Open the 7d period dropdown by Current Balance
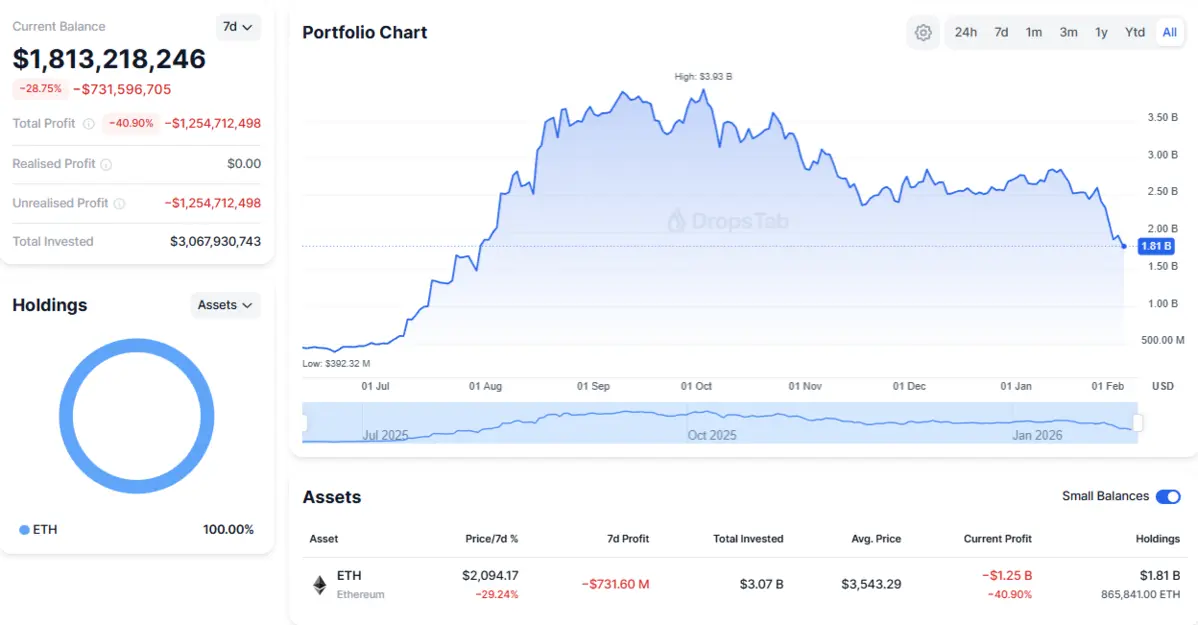Viewport: 1198px width, 625px height. 238,27
